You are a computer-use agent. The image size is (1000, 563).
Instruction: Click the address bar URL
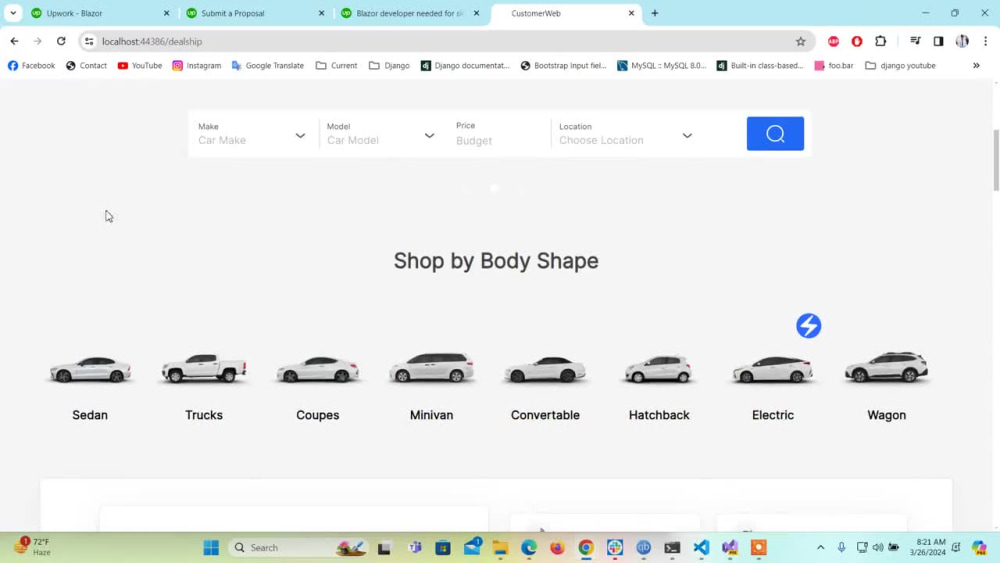click(x=152, y=41)
